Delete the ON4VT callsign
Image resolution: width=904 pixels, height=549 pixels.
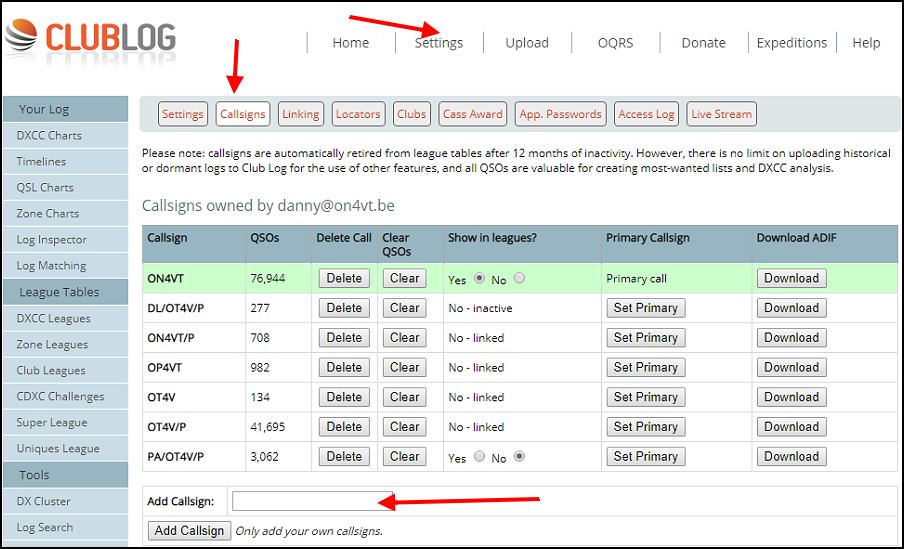[x=344, y=278]
